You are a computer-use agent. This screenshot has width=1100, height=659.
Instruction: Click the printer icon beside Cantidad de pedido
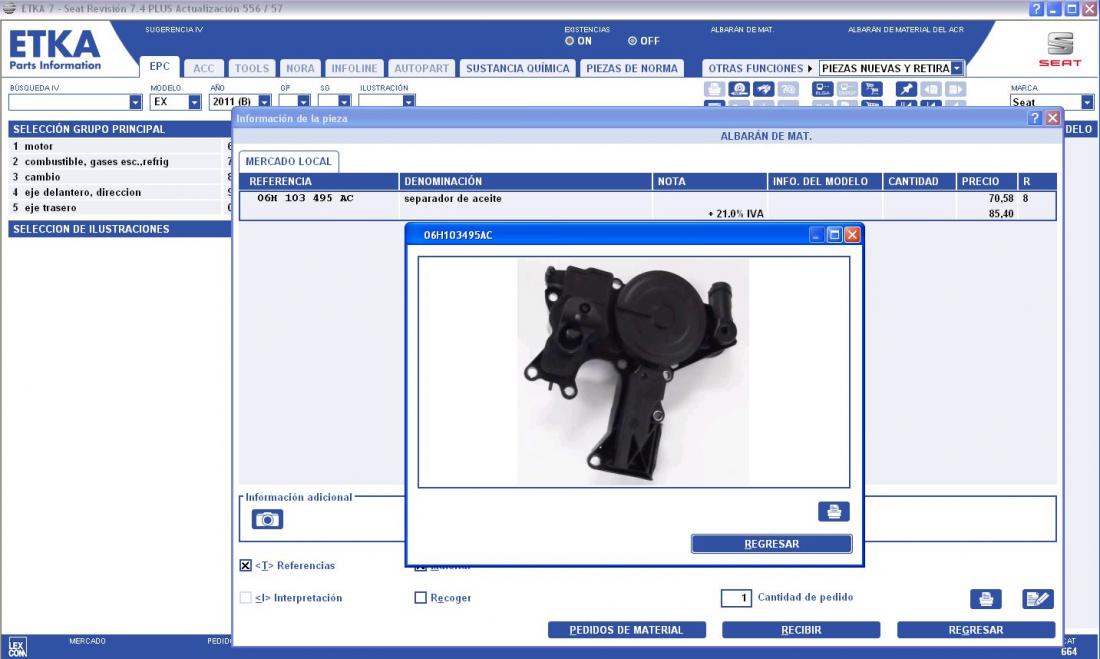[x=986, y=599]
